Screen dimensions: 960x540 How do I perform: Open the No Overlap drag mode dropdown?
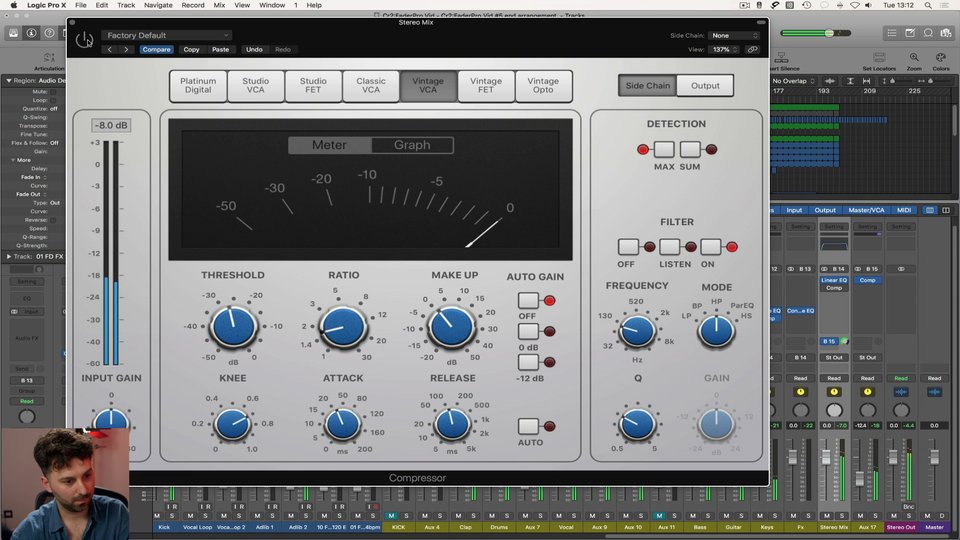(793, 81)
